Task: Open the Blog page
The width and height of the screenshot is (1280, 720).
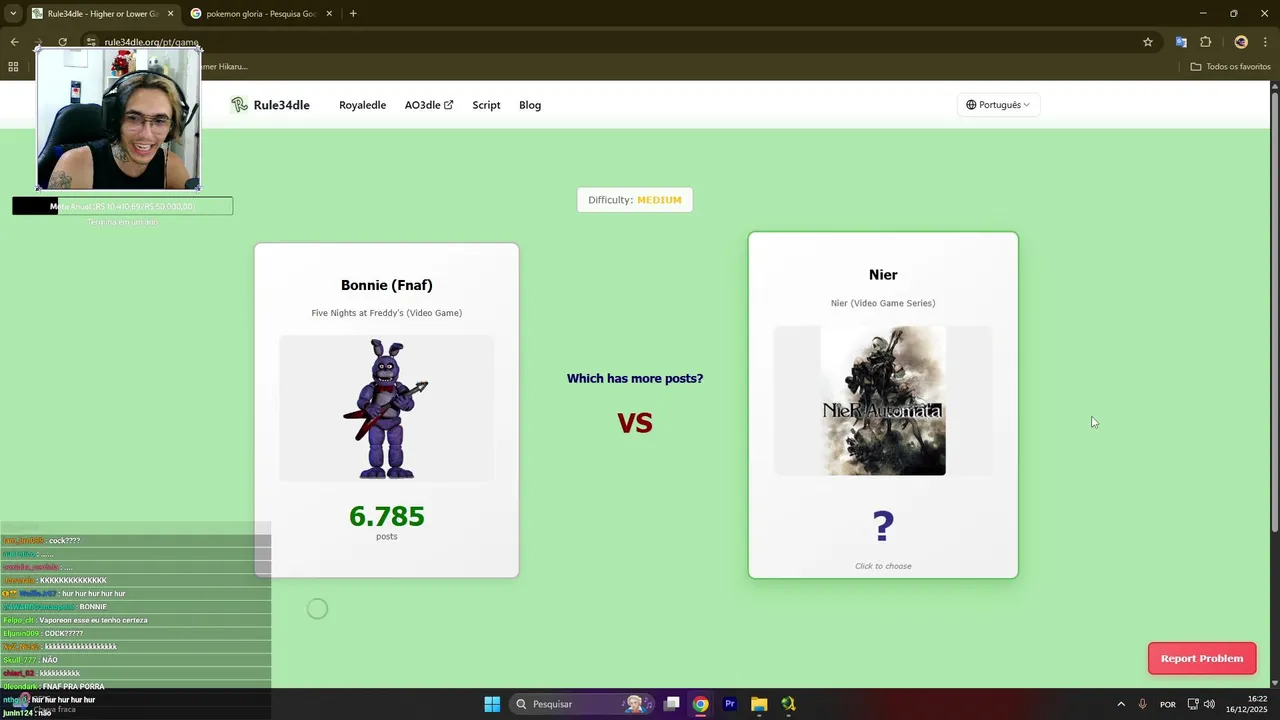Action: pyautogui.click(x=530, y=105)
